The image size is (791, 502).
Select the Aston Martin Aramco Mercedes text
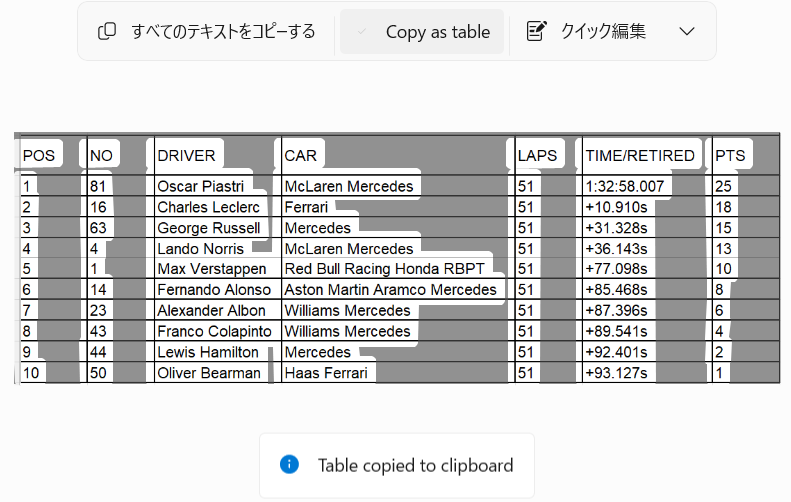coord(390,290)
